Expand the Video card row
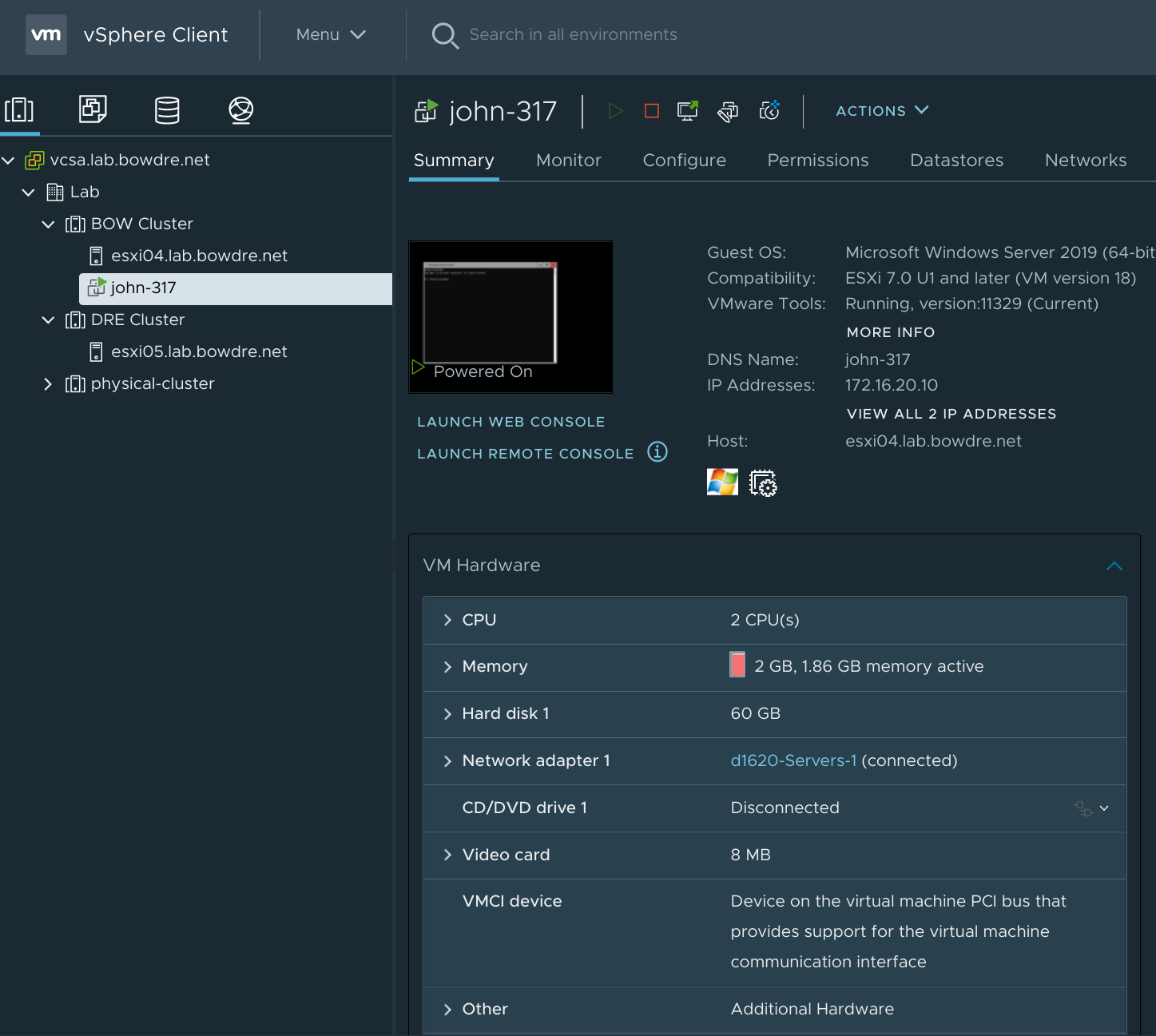The width and height of the screenshot is (1156, 1036). pyautogui.click(x=447, y=855)
